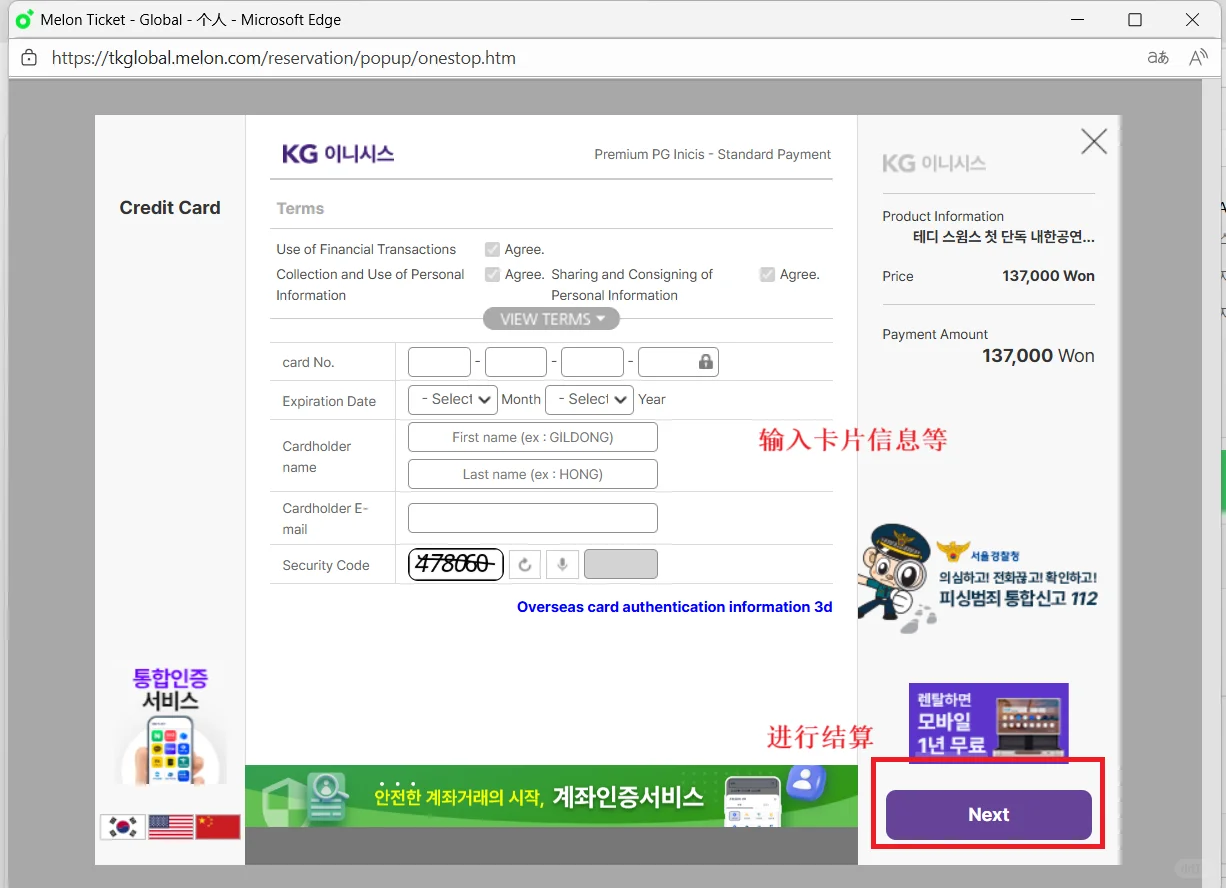Close the Edge browser window
Image resolution: width=1226 pixels, height=888 pixels.
click(x=1193, y=19)
